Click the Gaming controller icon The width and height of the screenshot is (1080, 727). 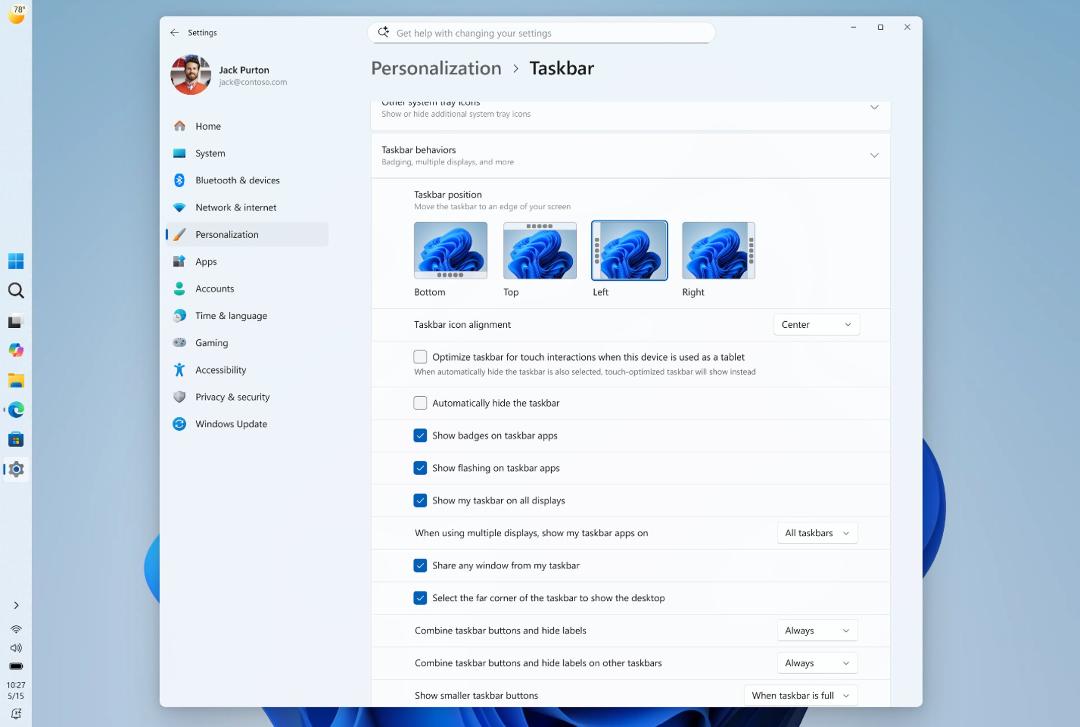click(179, 342)
